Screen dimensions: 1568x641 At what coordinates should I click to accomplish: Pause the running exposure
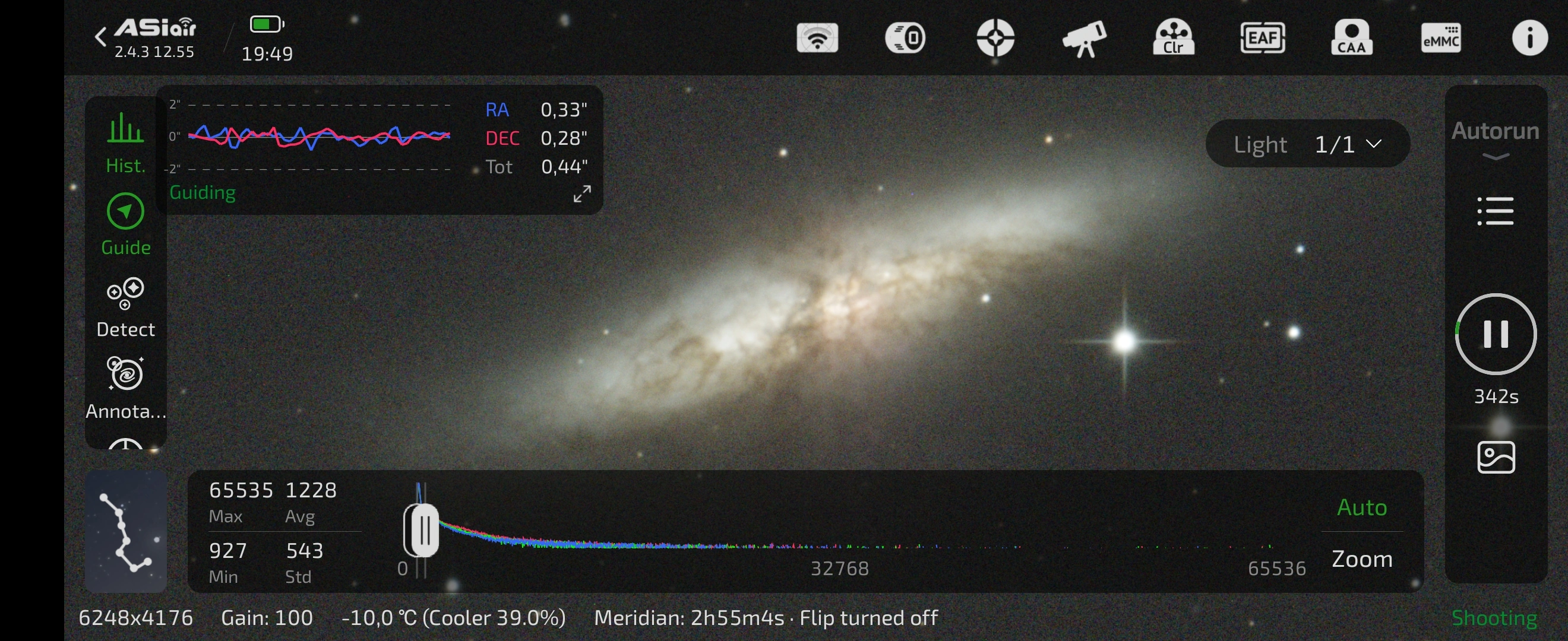click(x=1495, y=334)
